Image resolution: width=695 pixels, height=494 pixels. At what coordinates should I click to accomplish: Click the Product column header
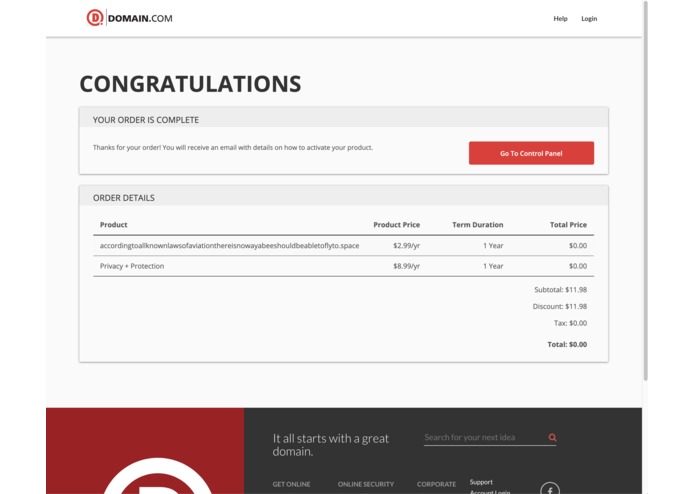click(113, 225)
